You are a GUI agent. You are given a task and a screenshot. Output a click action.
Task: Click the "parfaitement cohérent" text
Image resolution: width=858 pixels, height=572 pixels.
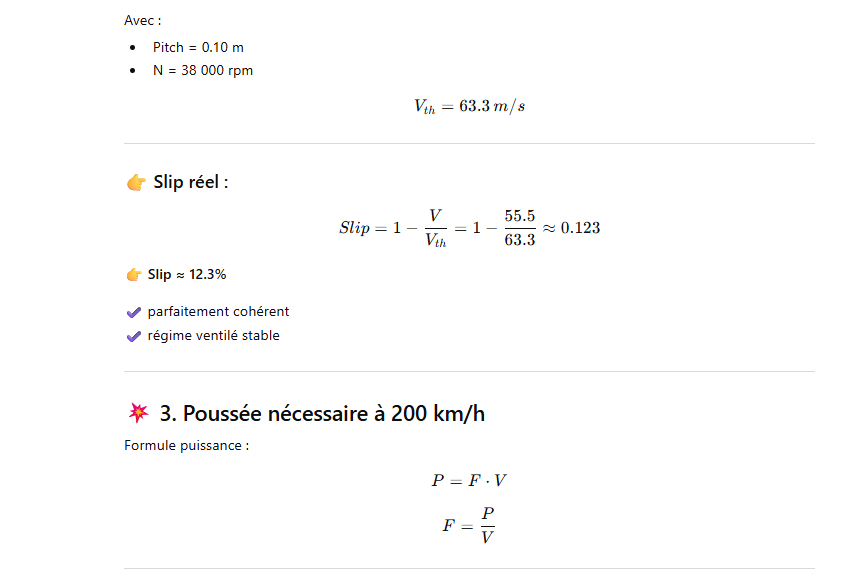click(x=218, y=312)
